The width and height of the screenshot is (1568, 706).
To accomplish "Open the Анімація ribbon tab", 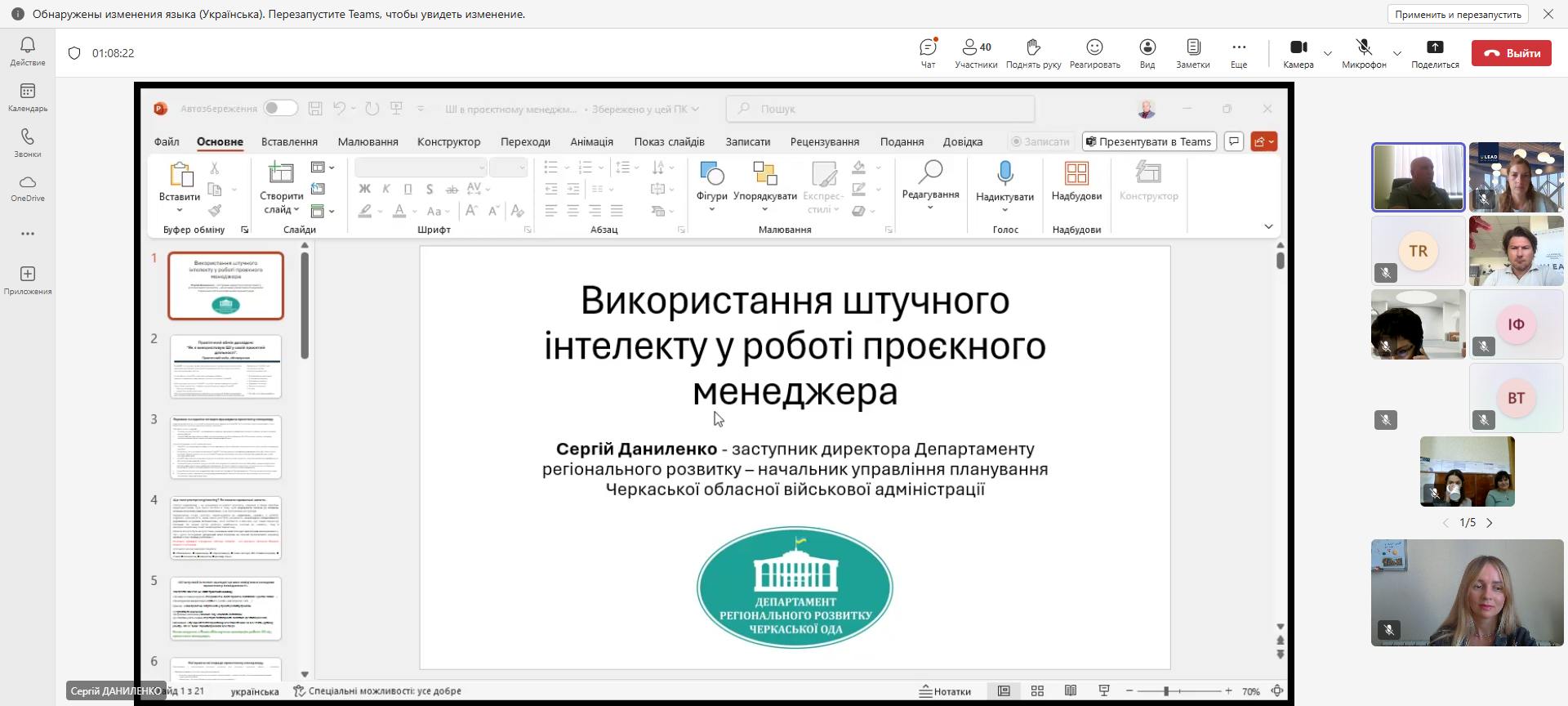I will pyautogui.click(x=591, y=141).
